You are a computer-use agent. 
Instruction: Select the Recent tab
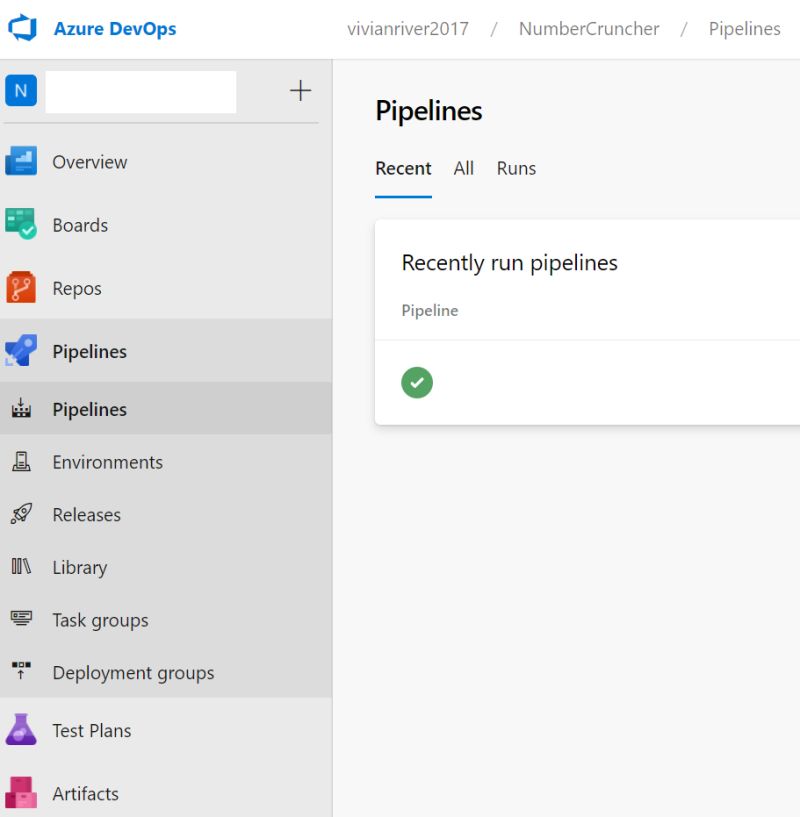403,168
